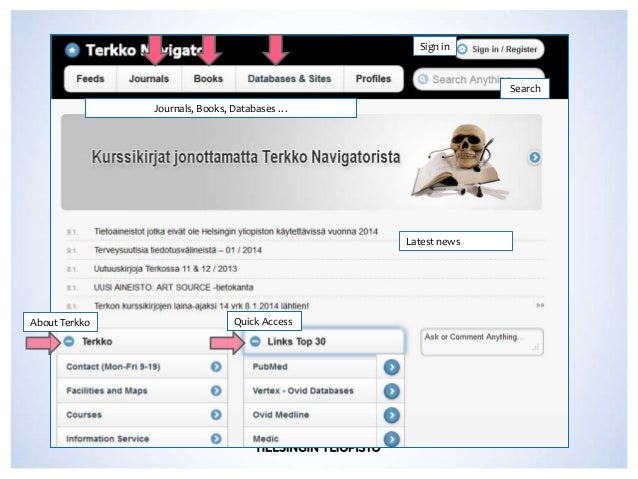Viewport: 638px width, 479px height.
Task: Select Information Service entry text
Action: pyautogui.click(x=107, y=439)
